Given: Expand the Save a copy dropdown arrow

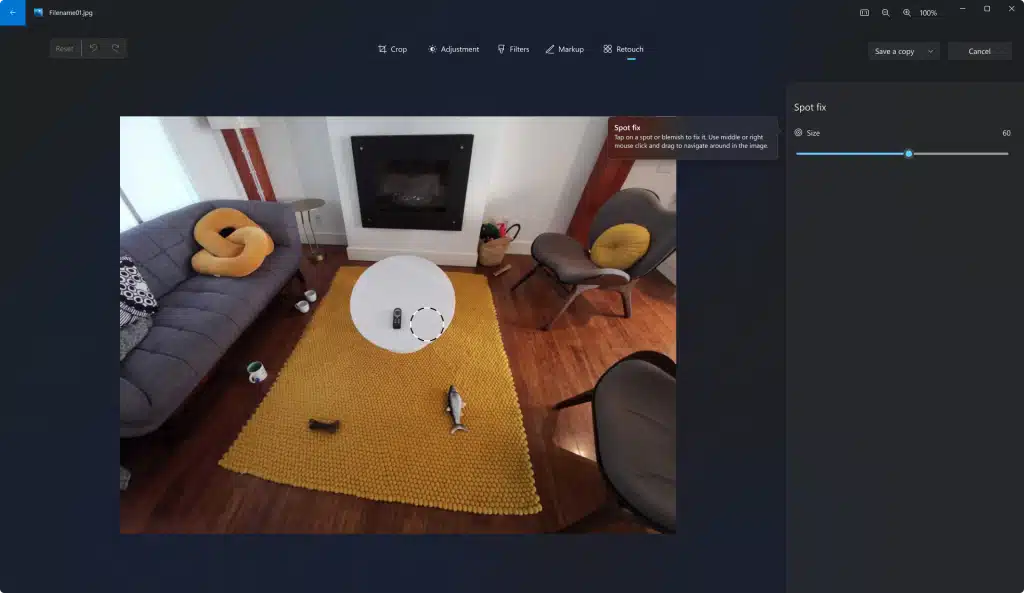Looking at the screenshot, I should point(931,51).
